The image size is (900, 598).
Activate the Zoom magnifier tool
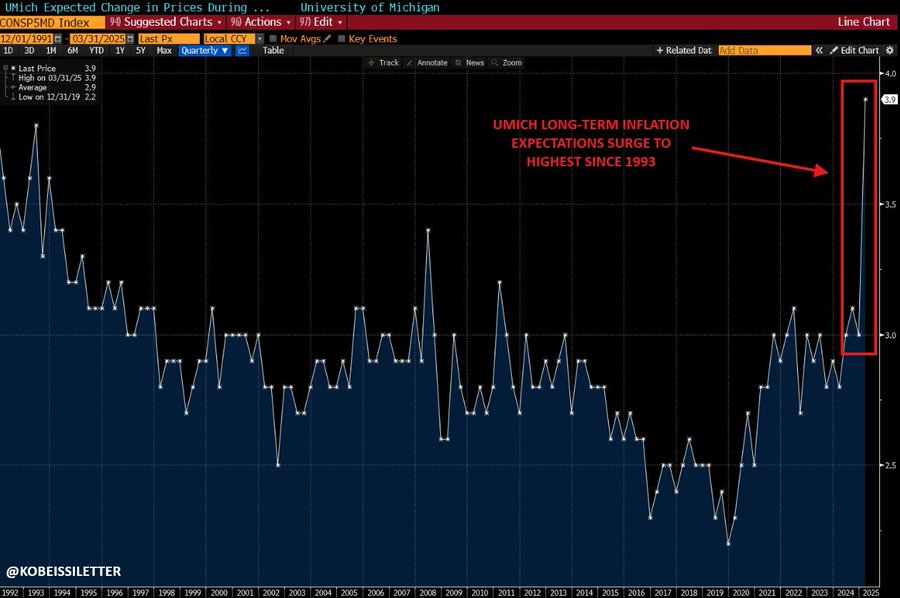[507, 63]
